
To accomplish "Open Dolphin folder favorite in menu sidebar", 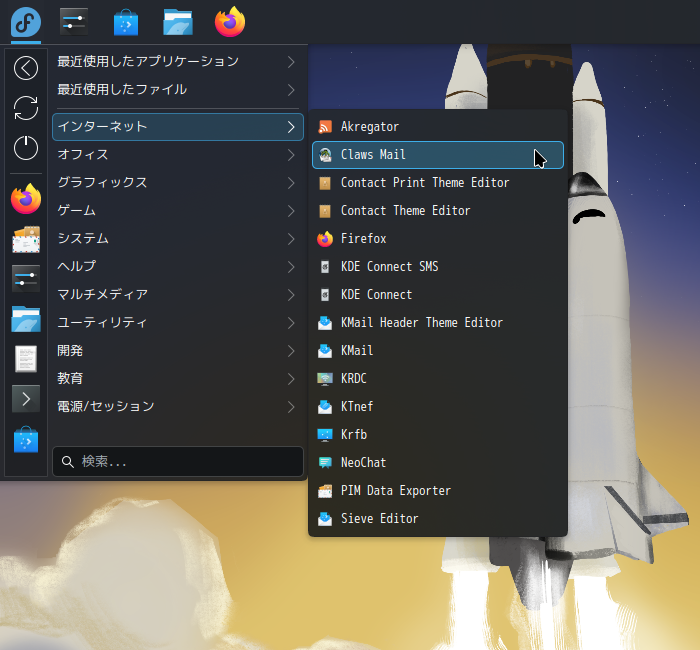I will coord(26,319).
